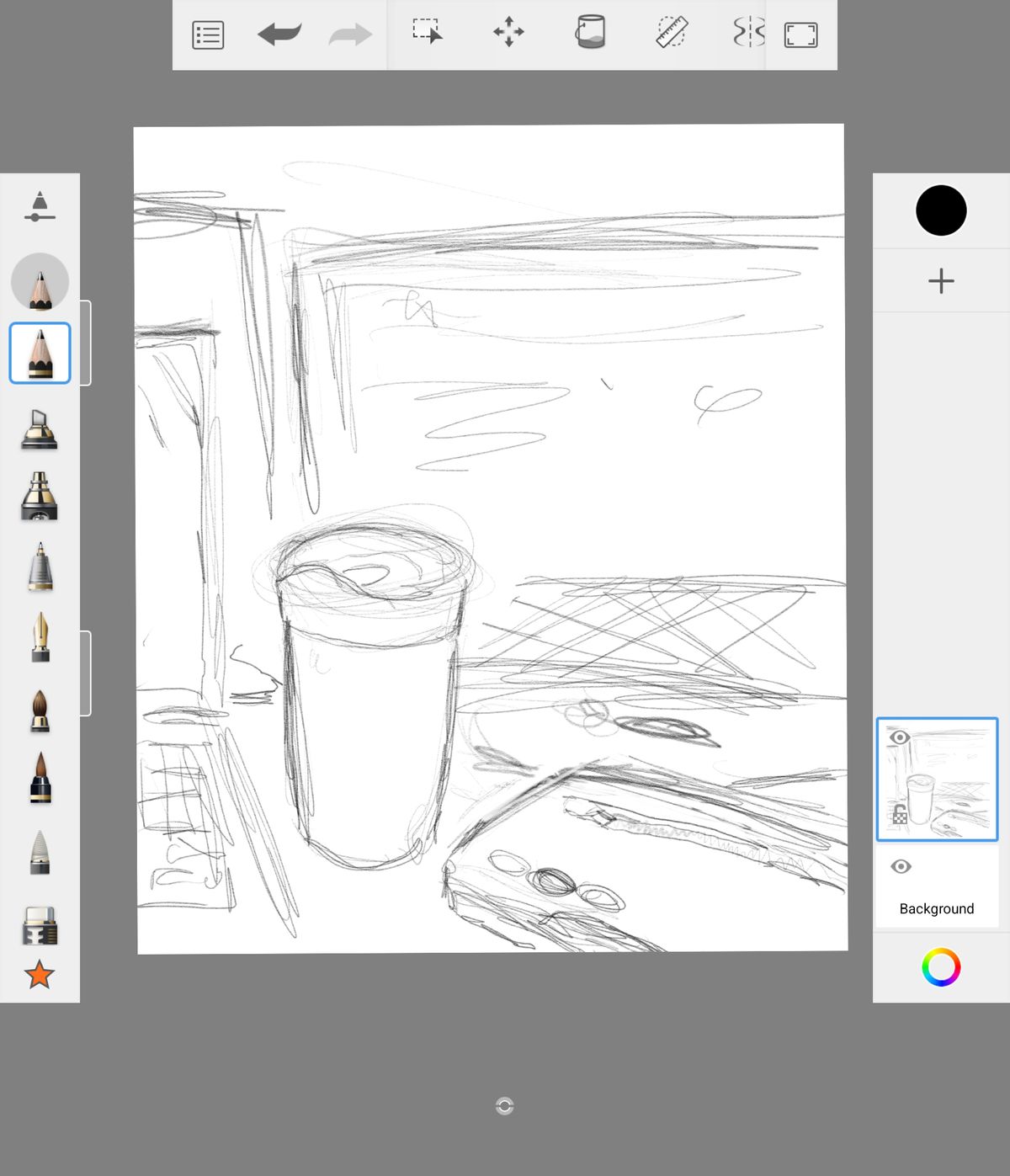Enable the symmetry tool
The image size is (1010, 1176).
tap(748, 33)
